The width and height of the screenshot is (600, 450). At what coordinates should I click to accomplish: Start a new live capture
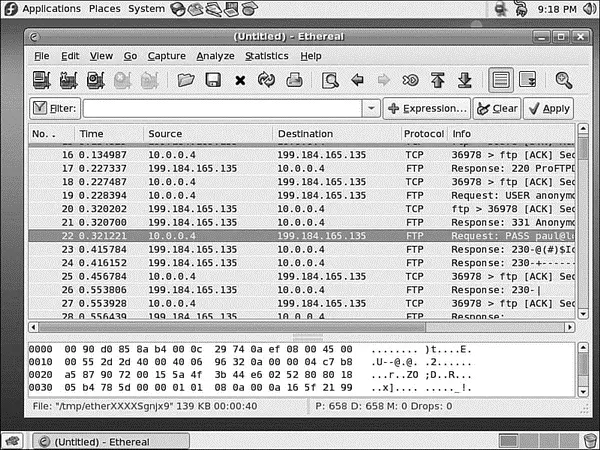pyautogui.click(x=96, y=80)
